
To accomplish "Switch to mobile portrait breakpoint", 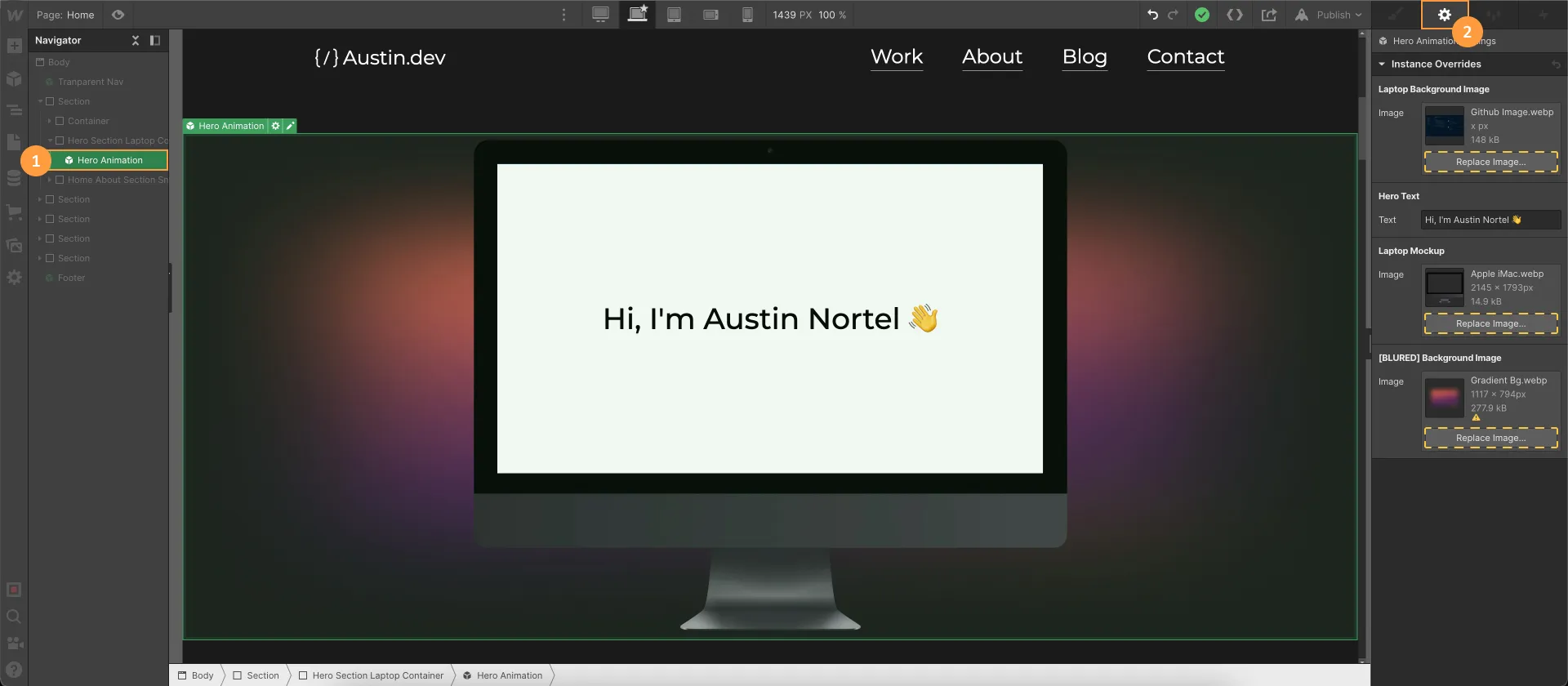I will (x=746, y=15).
